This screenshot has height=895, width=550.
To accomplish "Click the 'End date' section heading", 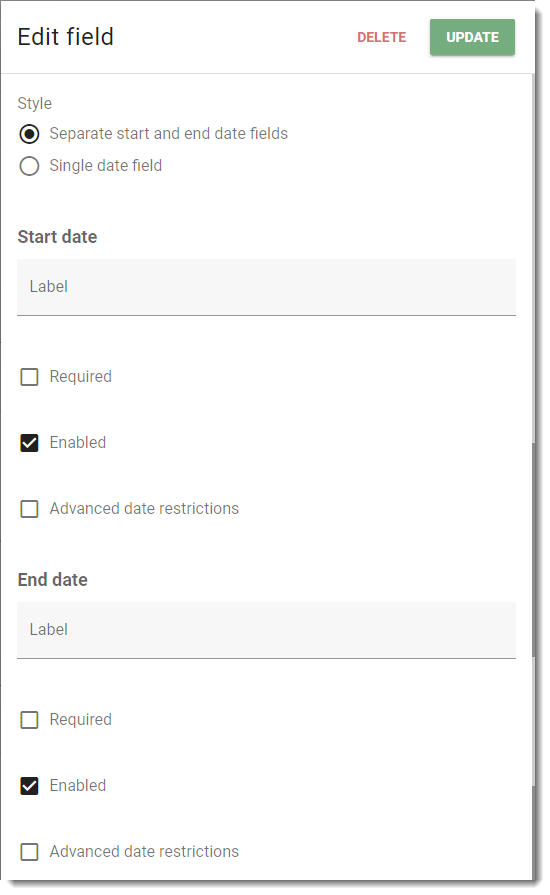I will click(x=52, y=579).
